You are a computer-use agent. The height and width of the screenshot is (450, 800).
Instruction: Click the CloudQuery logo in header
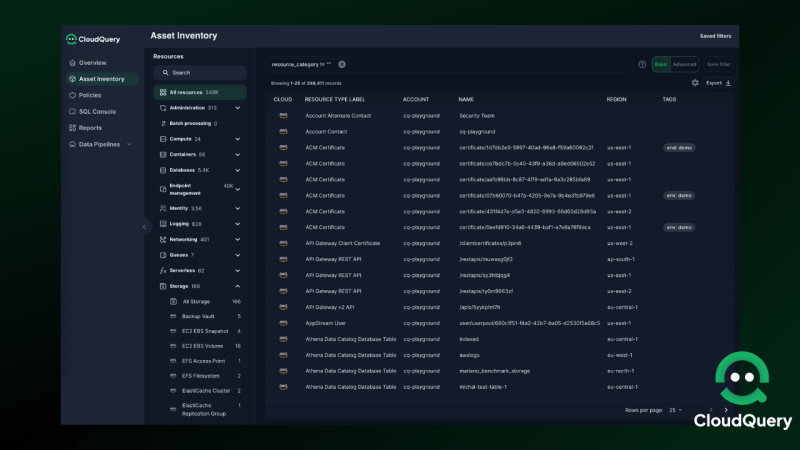point(93,39)
